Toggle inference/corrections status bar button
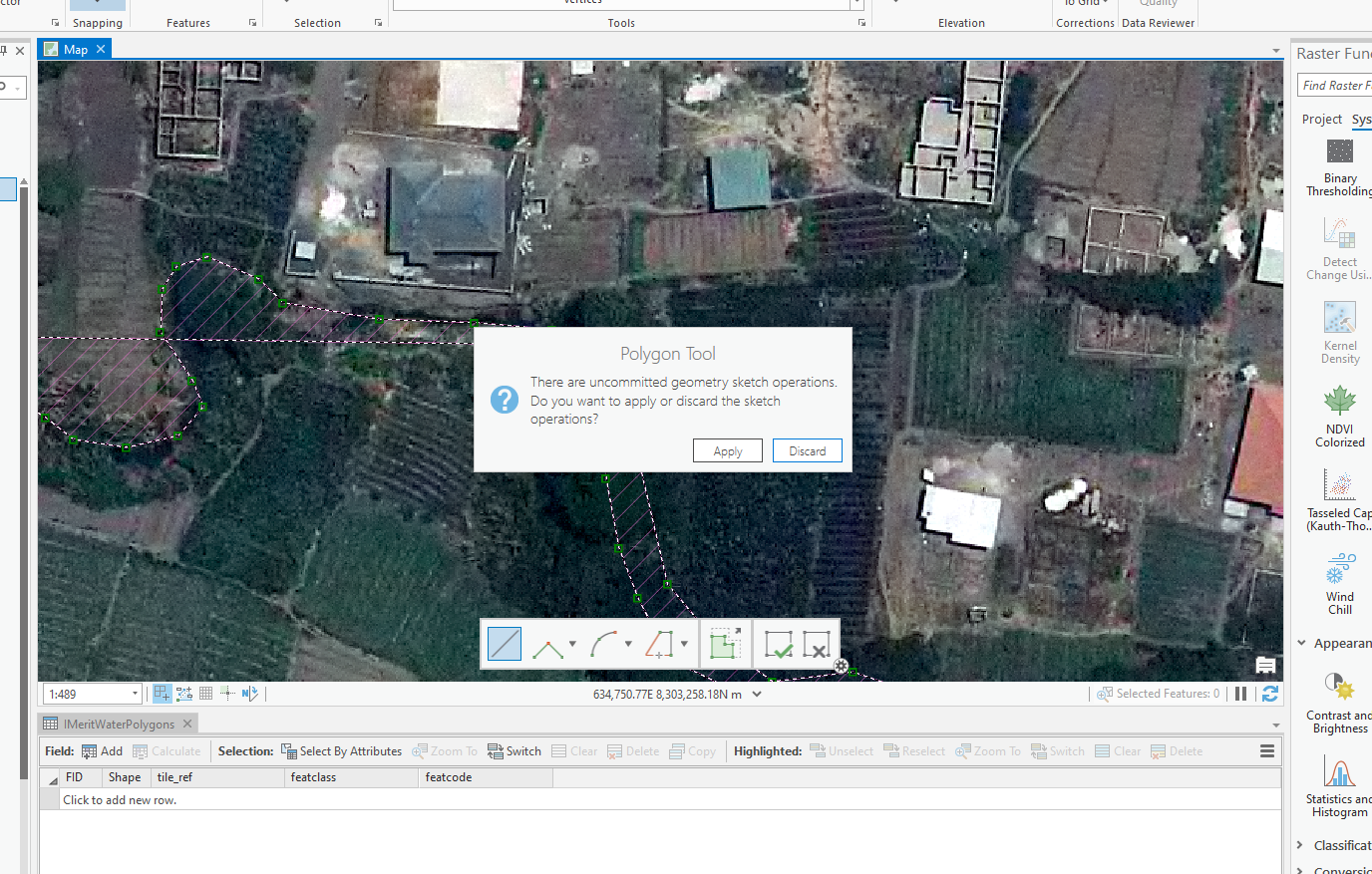This screenshot has width=1372, height=874. 227,694
